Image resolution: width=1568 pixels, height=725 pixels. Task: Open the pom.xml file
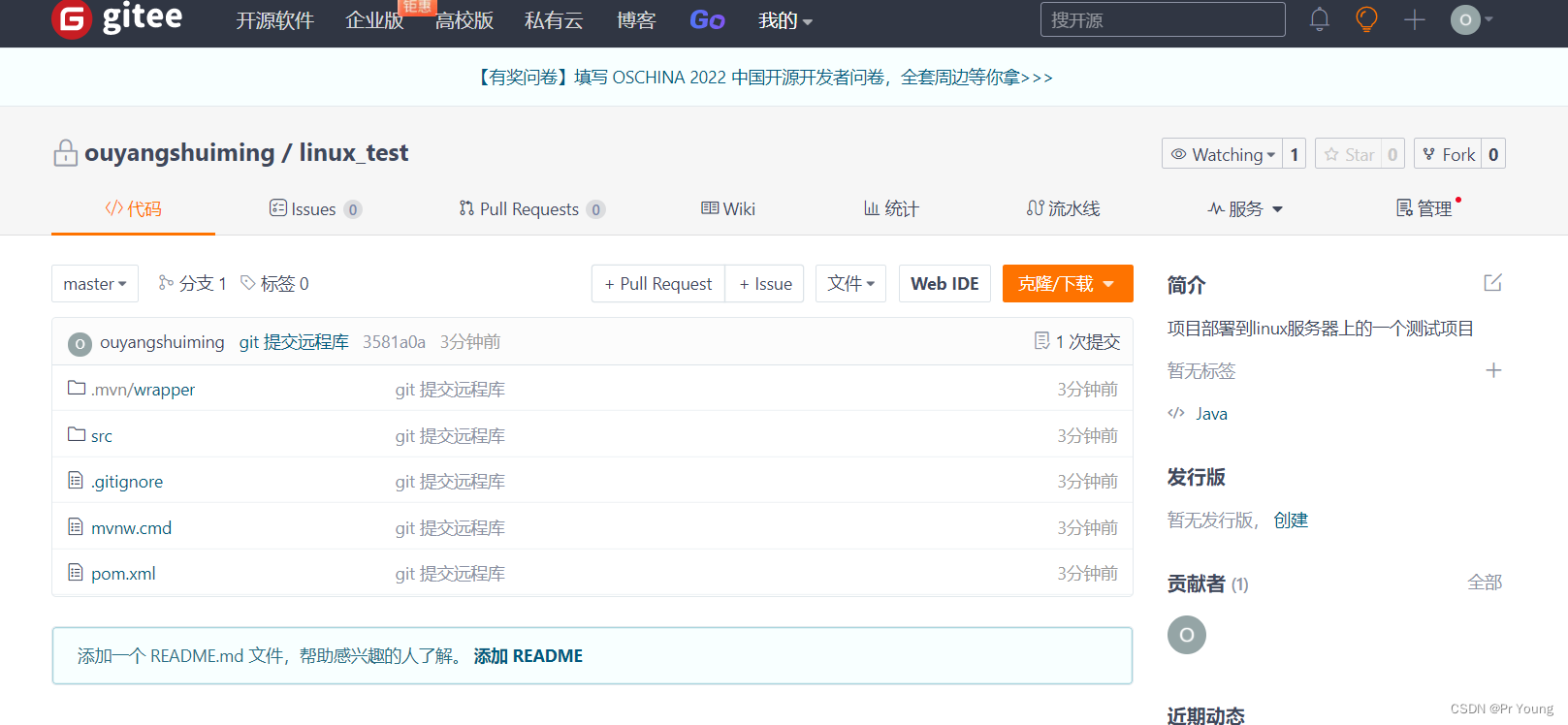pyautogui.click(x=123, y=574)
